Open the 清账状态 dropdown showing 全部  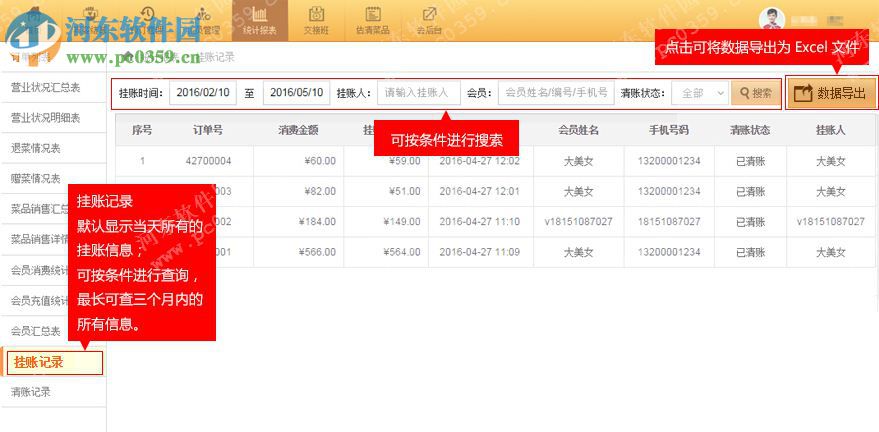coord(700,93)
